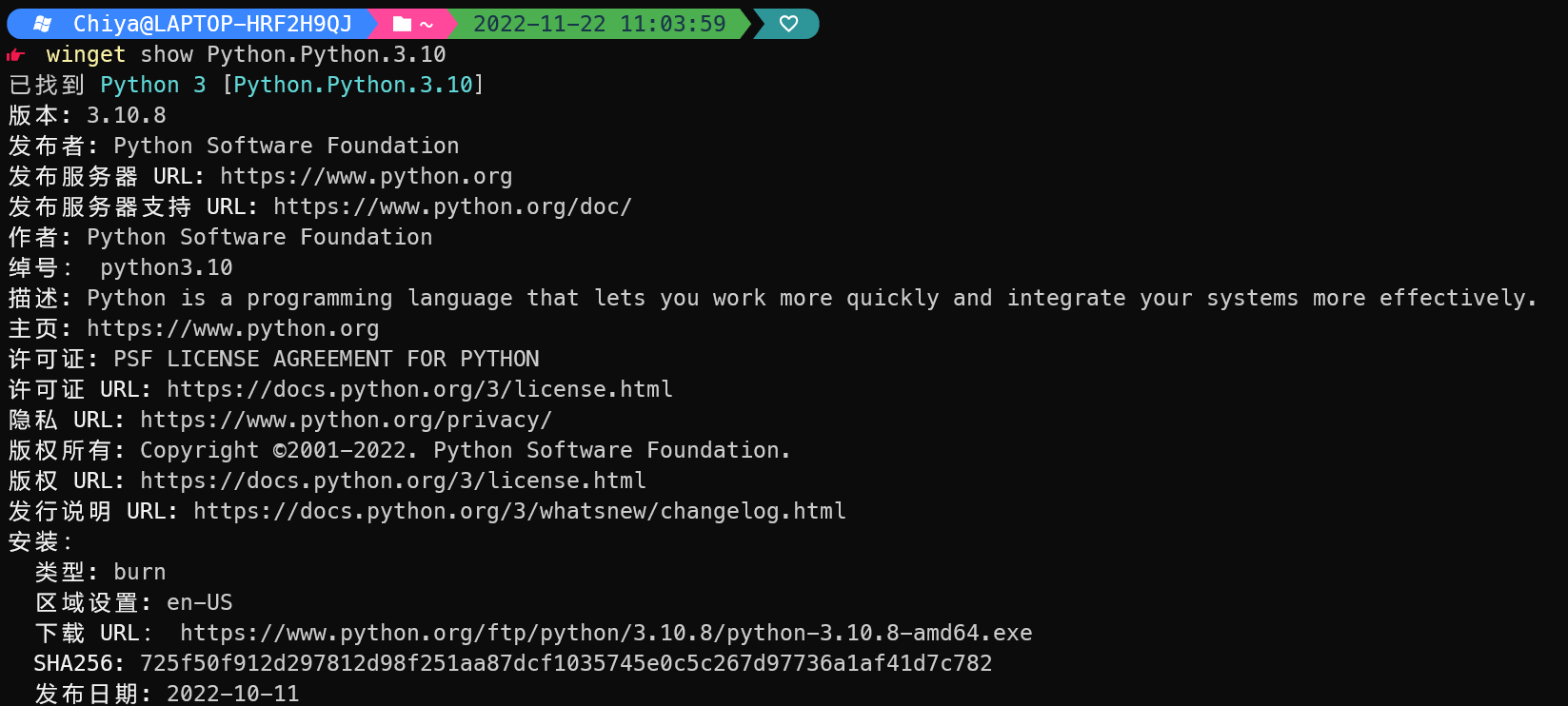The image size is (1568, 706).
Task: Click the bracketed Python.Python.3.10 package ID
Action: tap(353, 86)
